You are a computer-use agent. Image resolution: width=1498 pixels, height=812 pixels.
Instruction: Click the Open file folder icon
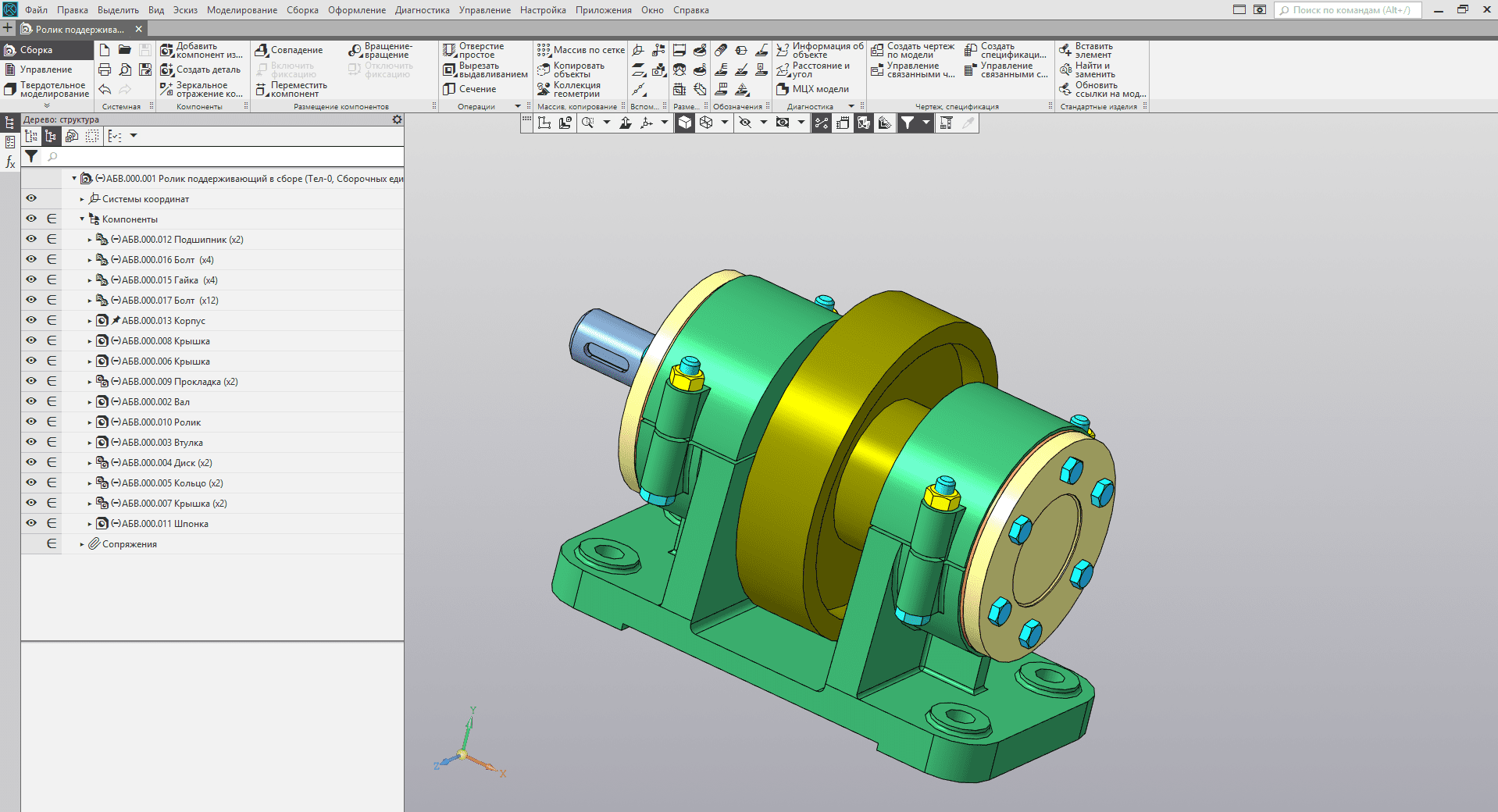(x=125, y=50)
